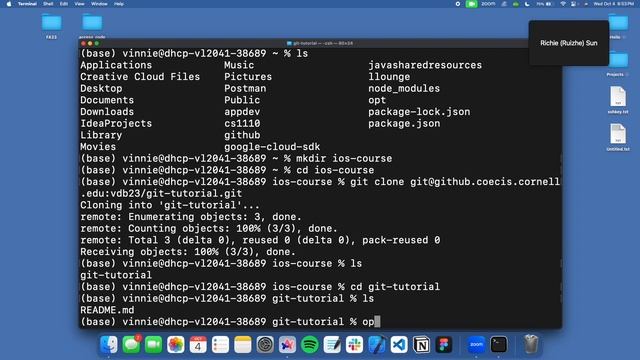Open Calendar showing date 4
The image size is (640, 360).
tap(198, 345)
